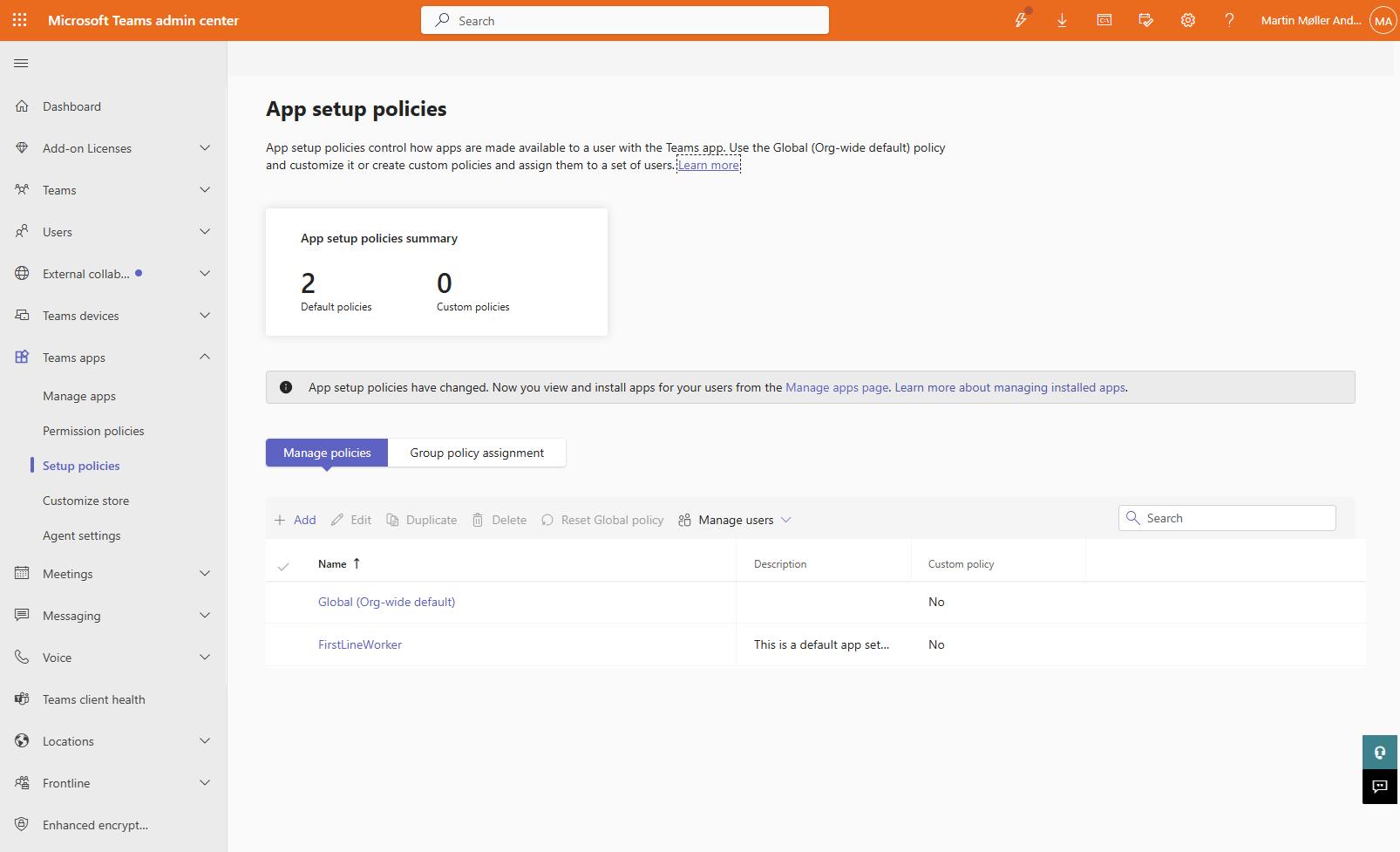
Task: Open the help question mark icon
Action: (1229, 20)
